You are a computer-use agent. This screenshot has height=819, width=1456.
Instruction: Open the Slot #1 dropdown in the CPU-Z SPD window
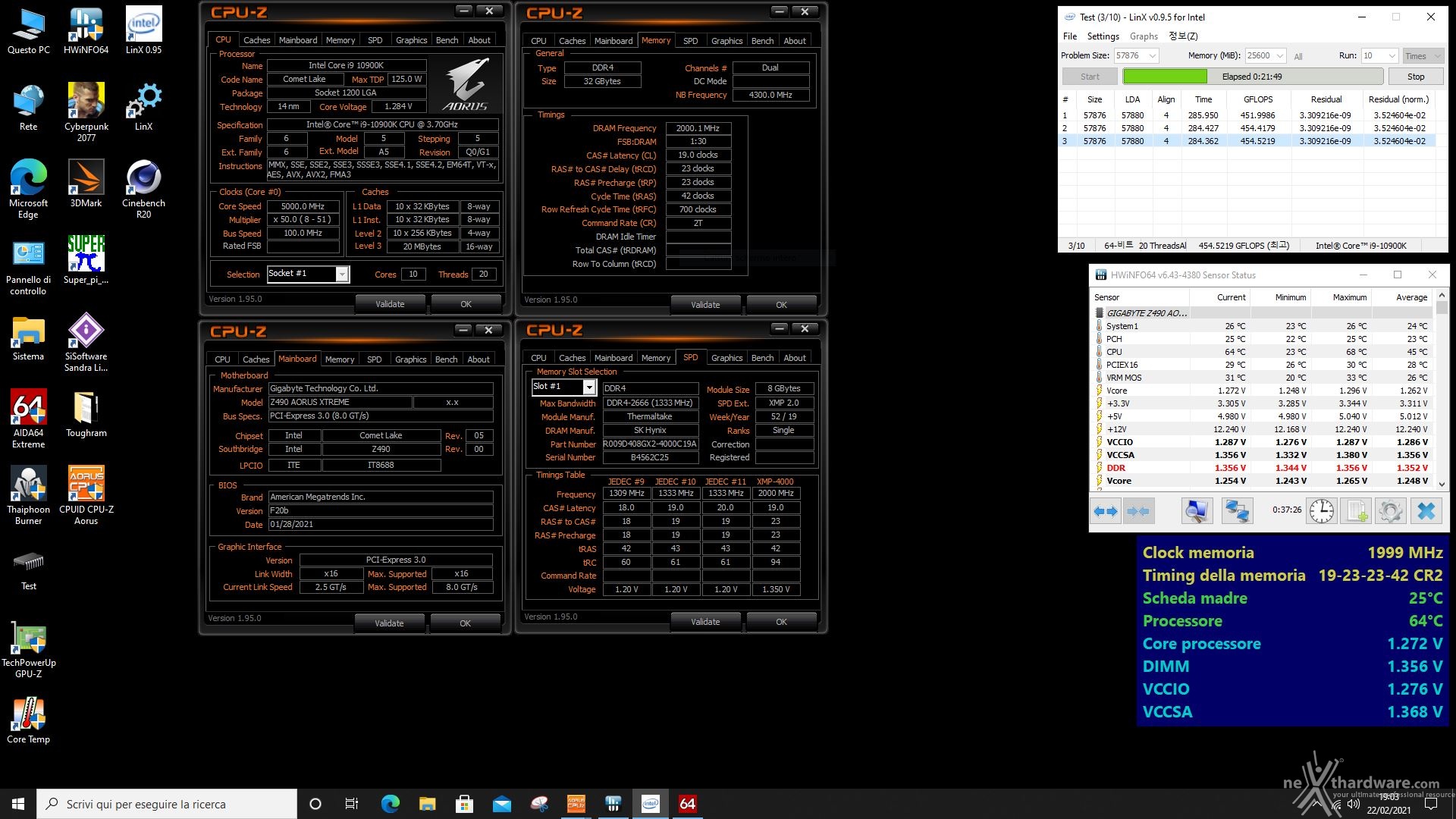coord(588,387)
